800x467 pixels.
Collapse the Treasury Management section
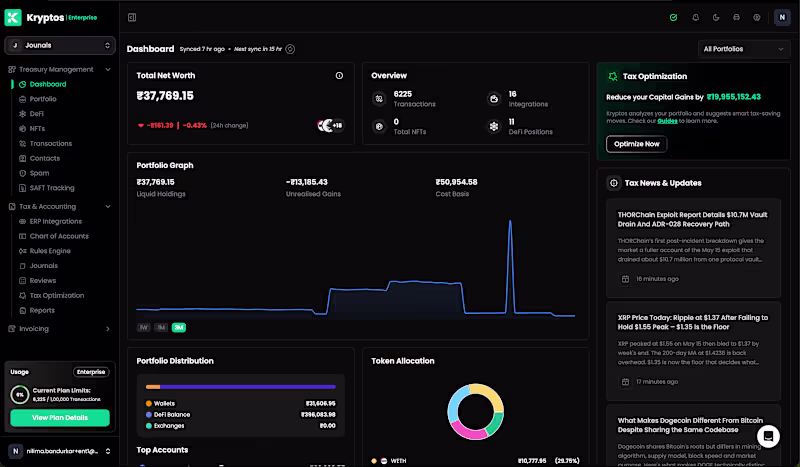[108, 69]
